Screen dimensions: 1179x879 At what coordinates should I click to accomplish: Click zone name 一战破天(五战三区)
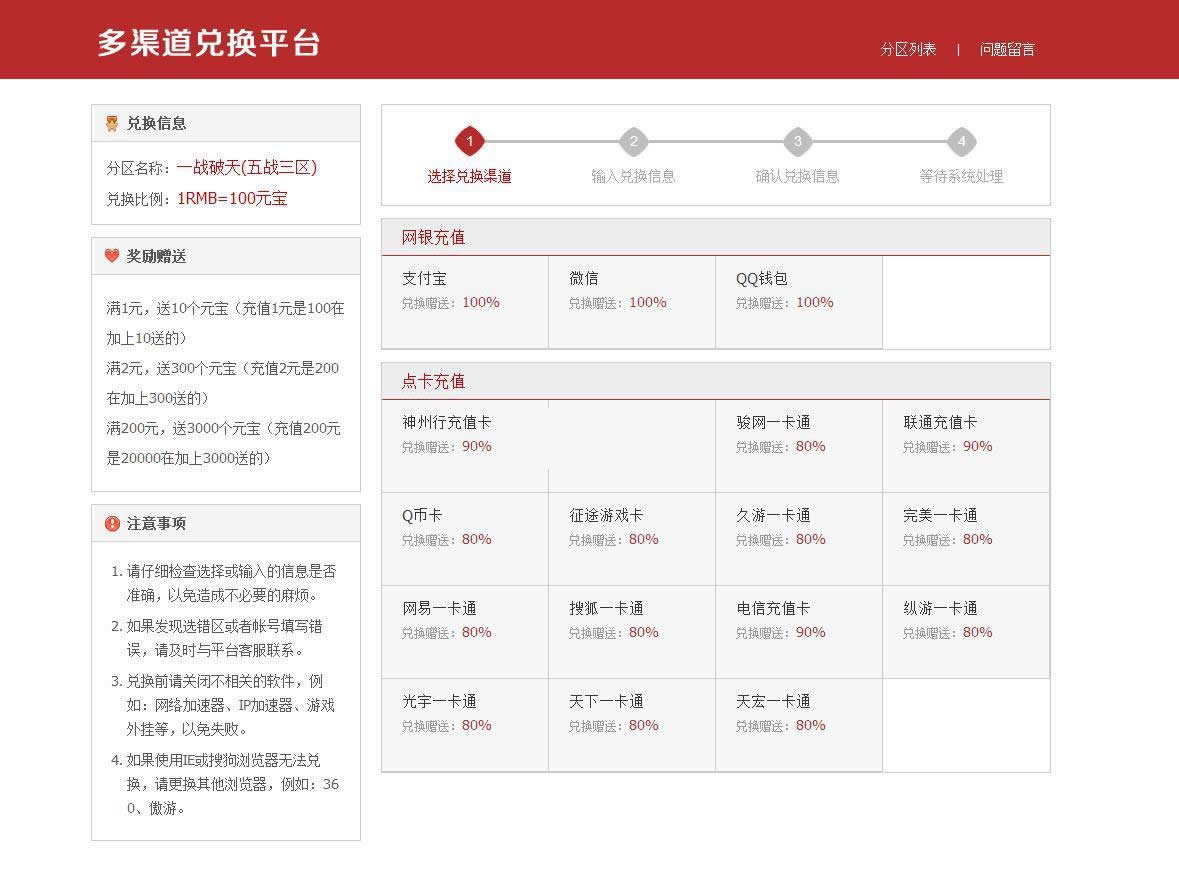[247, 167]
